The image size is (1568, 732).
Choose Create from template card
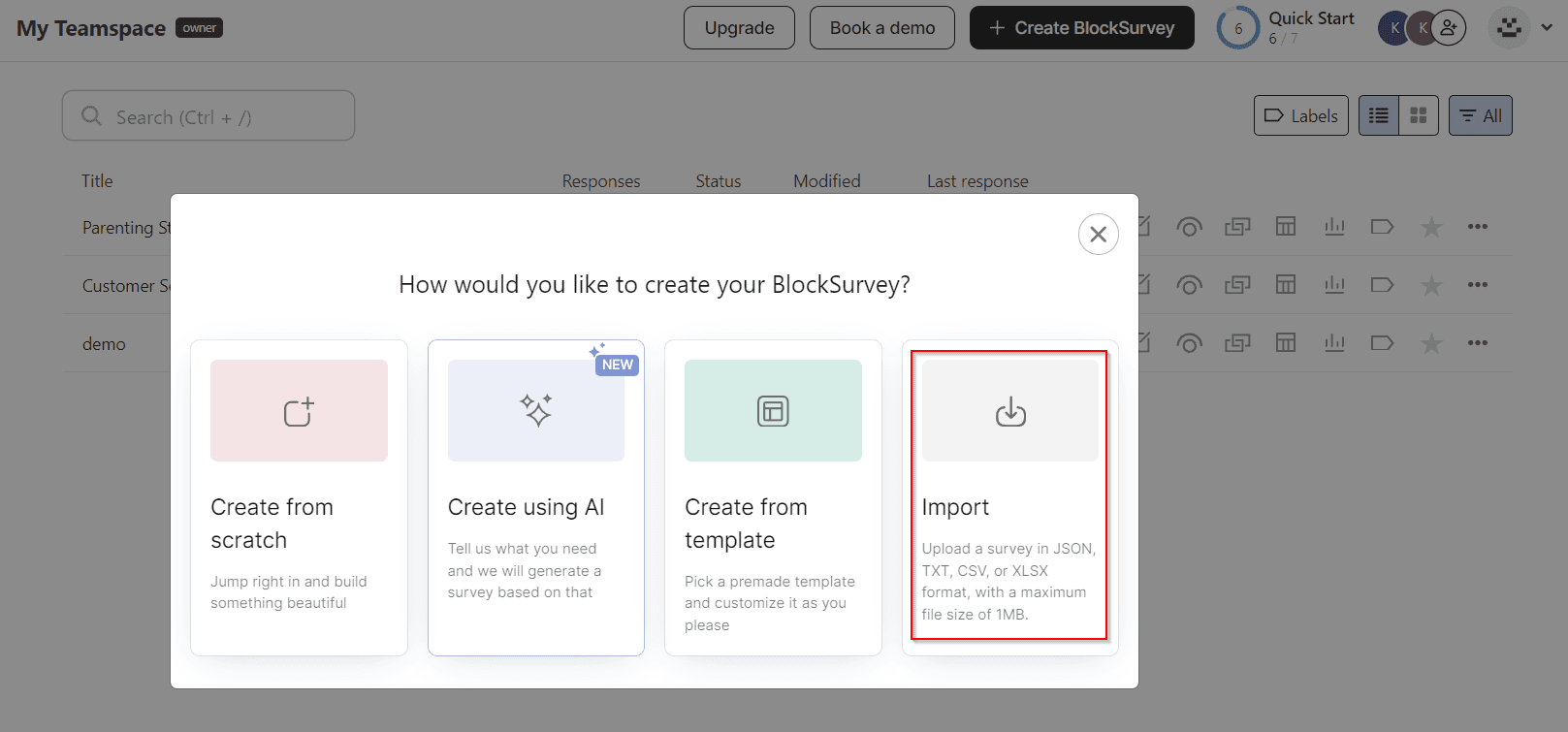[773, 497]
